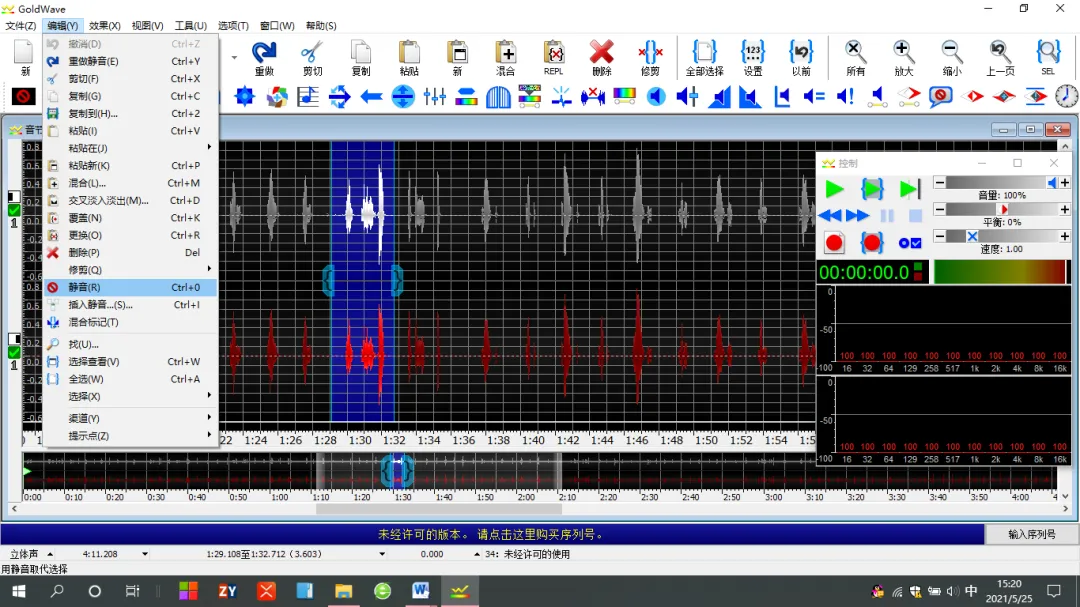Click the 全部选择 (Select all) toolbar icon
Viewport: 1080px width, 607px height.
[704, 53]
